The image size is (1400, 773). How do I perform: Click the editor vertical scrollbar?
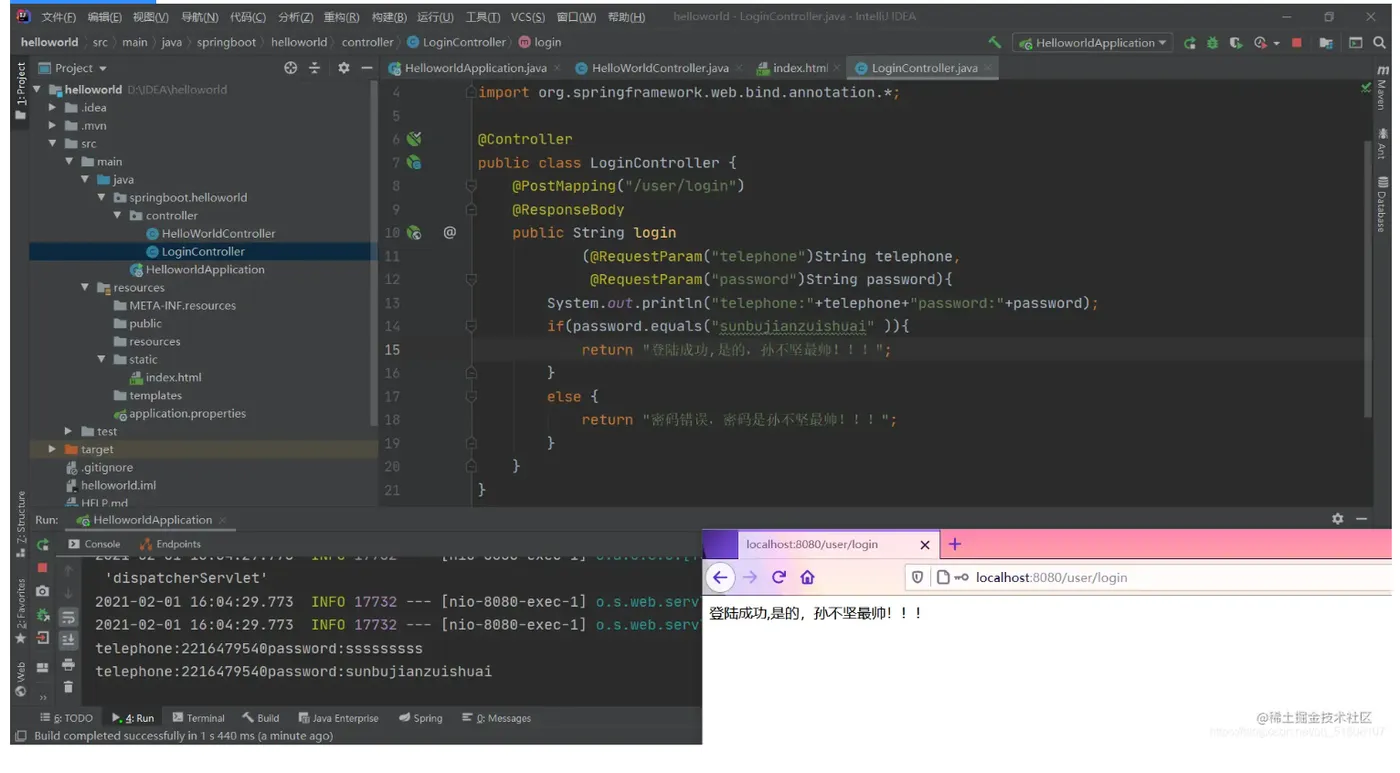point(1368,278)
